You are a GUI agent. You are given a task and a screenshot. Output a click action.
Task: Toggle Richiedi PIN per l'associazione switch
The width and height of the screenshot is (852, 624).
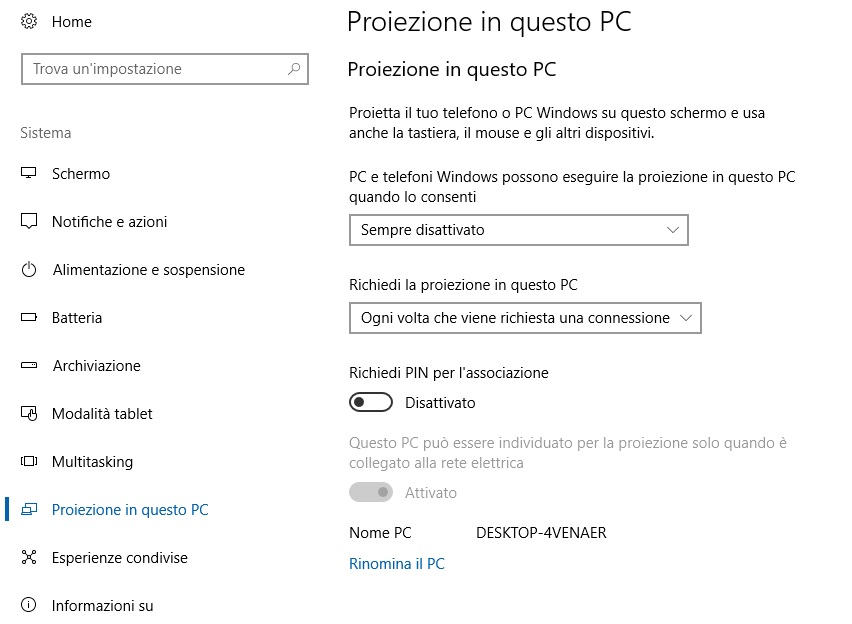(x=371, y=402)
